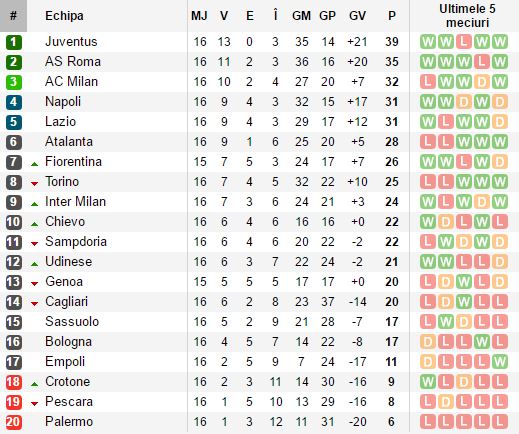Click AC Milan rank 3 badge
The width and height of the screenshot is (519, 434).
click(14, 82)
